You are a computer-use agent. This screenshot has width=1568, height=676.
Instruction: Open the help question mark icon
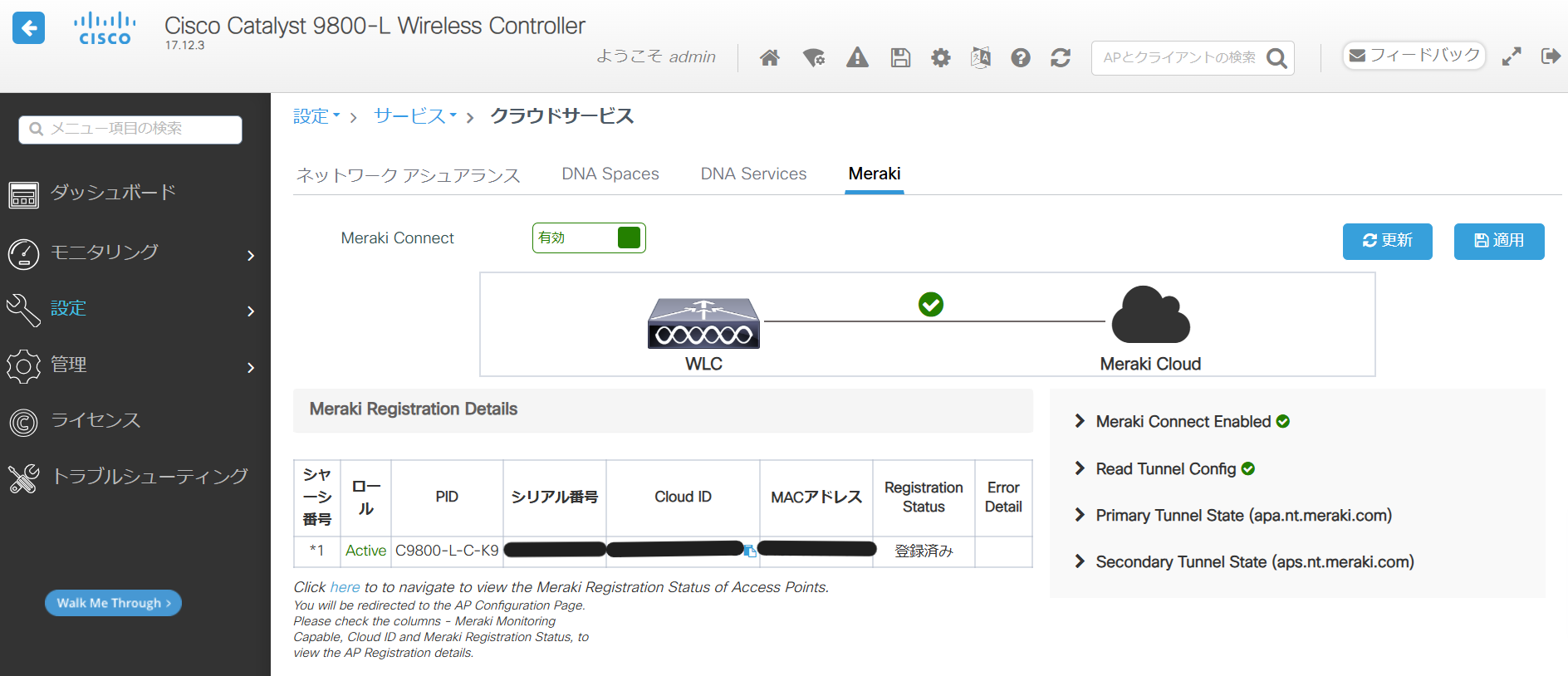click(x=1021, y=57)
